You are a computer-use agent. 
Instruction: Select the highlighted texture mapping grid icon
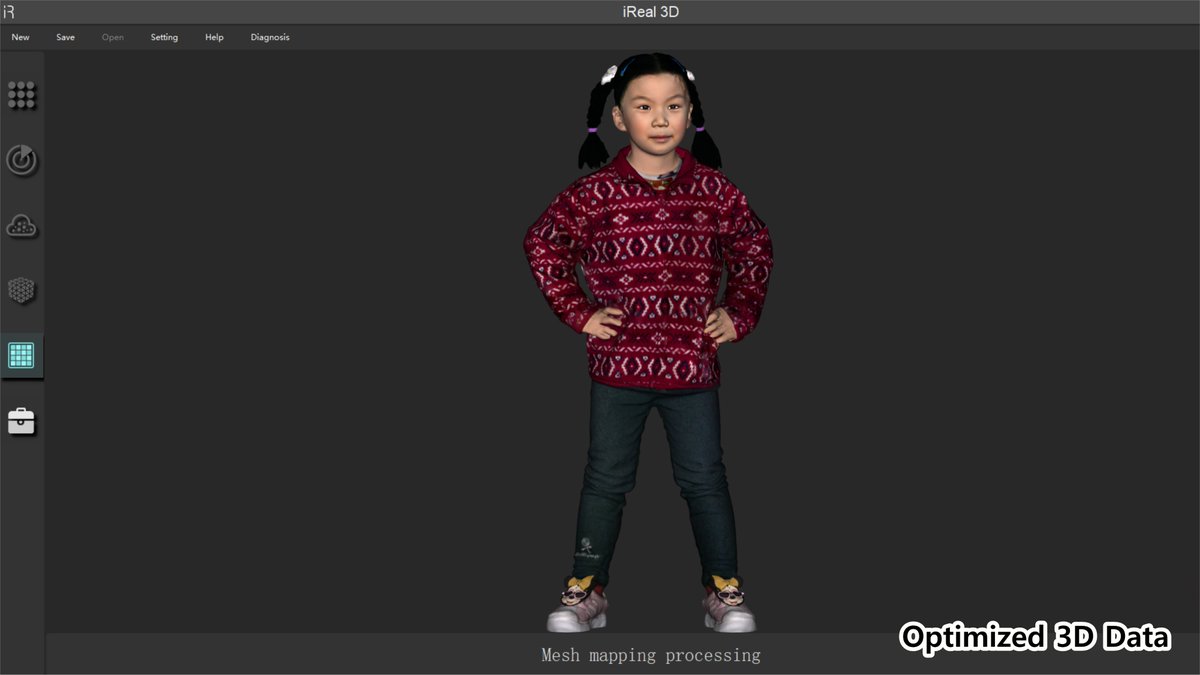point(22,355)
